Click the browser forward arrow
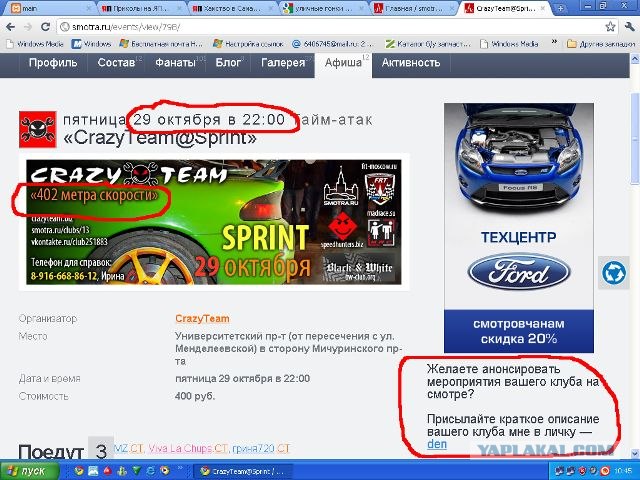The image size is (640, 480). [x=28, y=27]
